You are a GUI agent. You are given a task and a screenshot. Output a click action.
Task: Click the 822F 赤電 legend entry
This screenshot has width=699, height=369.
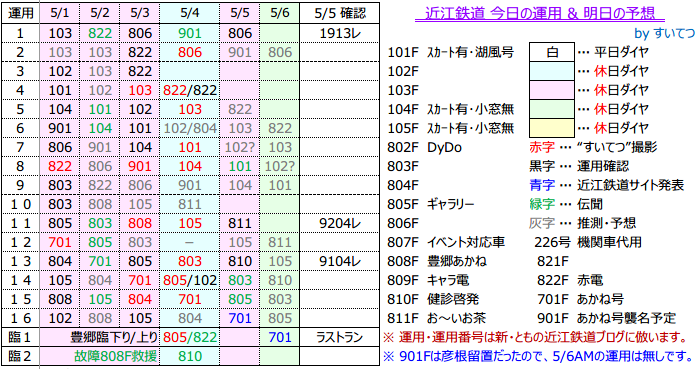point(570,280)
